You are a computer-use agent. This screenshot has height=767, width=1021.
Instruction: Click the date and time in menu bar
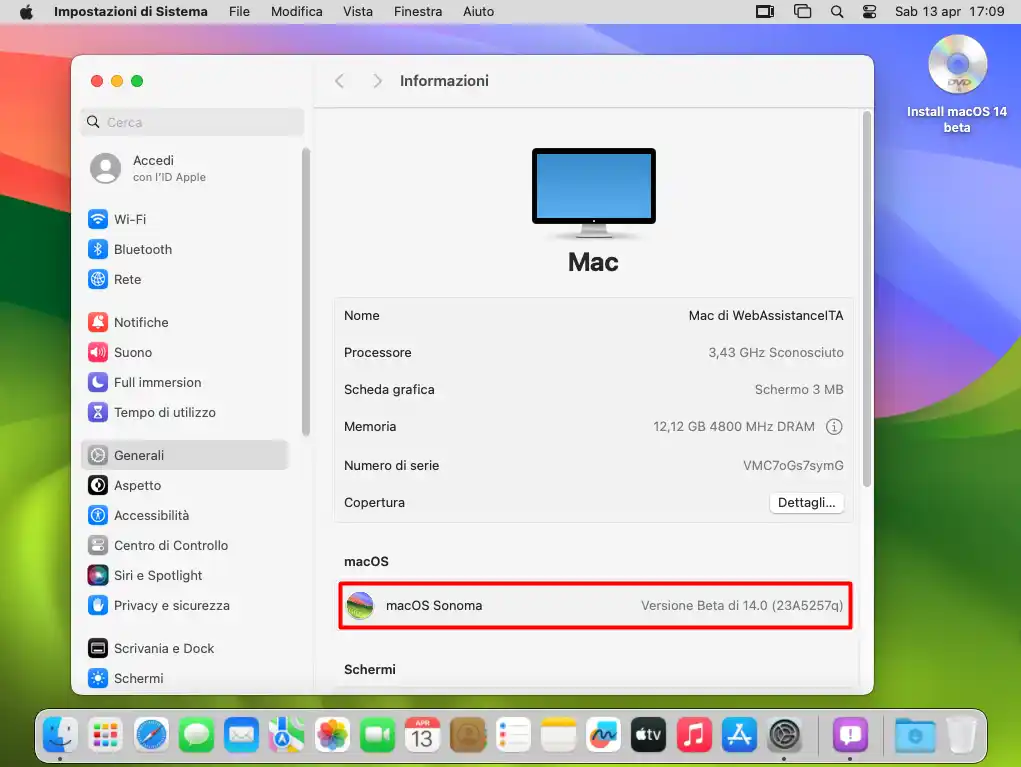coord(949,12)
